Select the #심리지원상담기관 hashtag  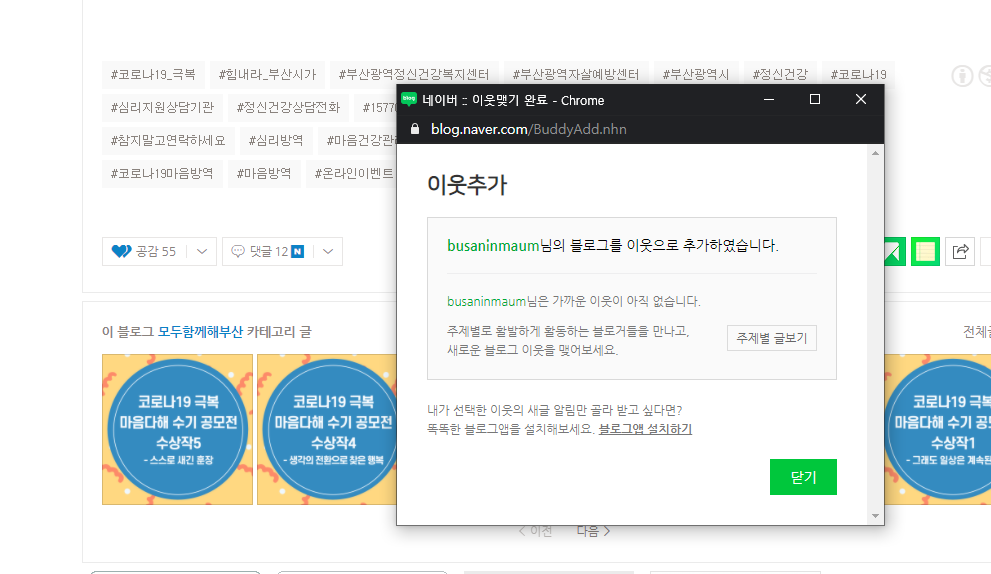click(162, 107)
